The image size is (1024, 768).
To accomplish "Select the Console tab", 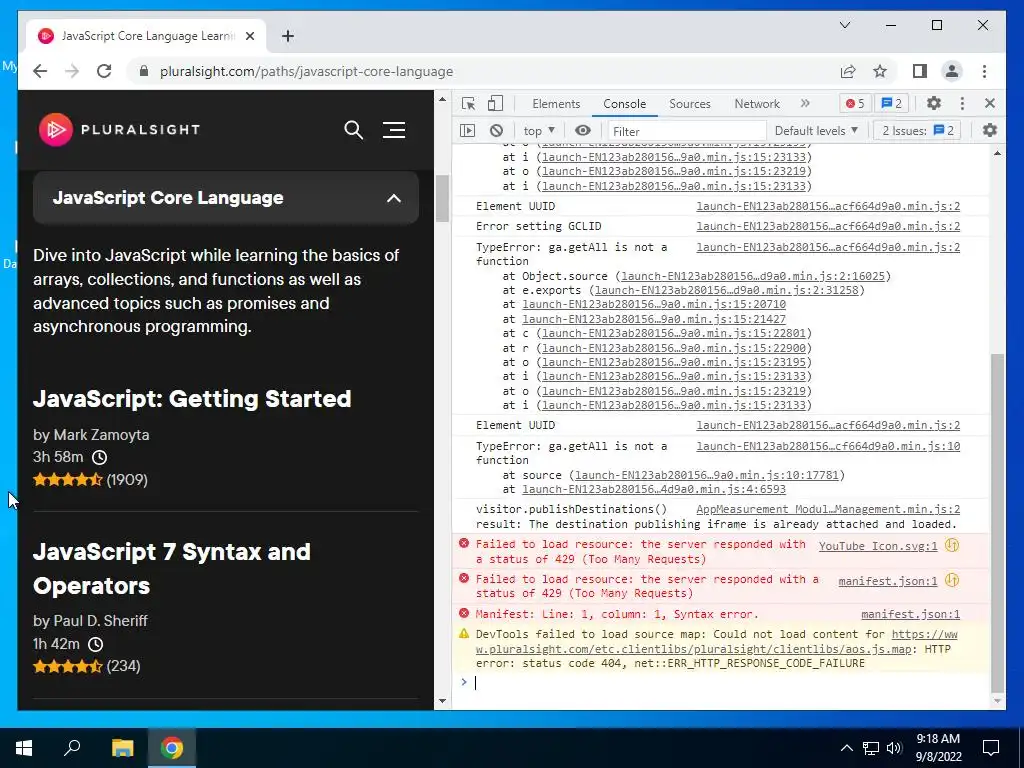I will pos(624,104).
